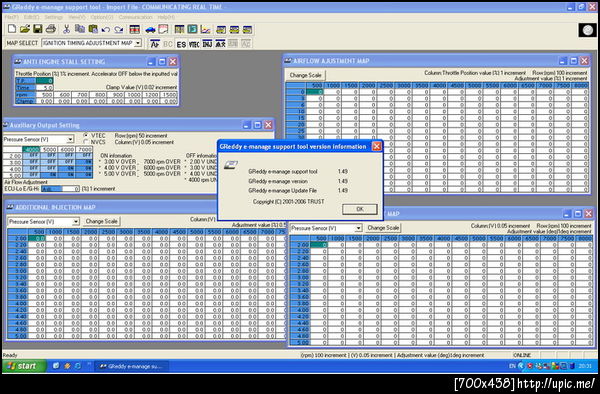Select the 6000 column header in Auxiliary Output

click(x=67, y=150)
